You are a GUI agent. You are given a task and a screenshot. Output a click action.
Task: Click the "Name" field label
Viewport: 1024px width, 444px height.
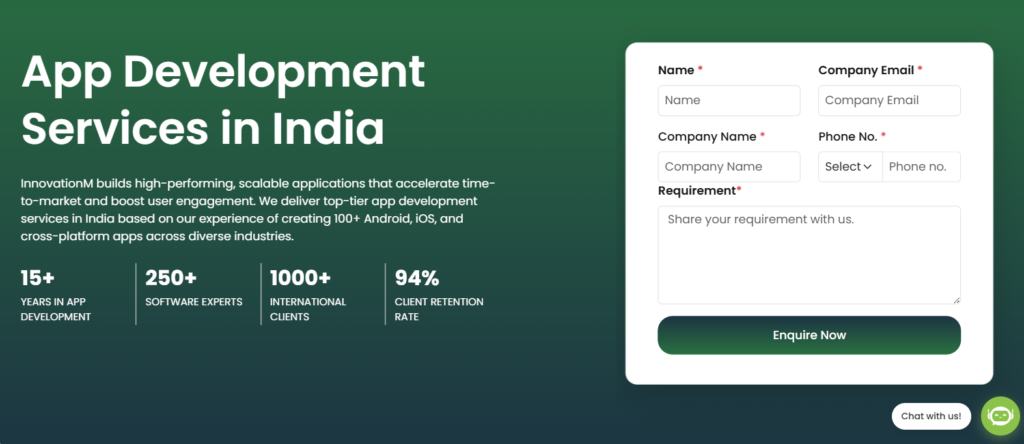pos(676,70)
